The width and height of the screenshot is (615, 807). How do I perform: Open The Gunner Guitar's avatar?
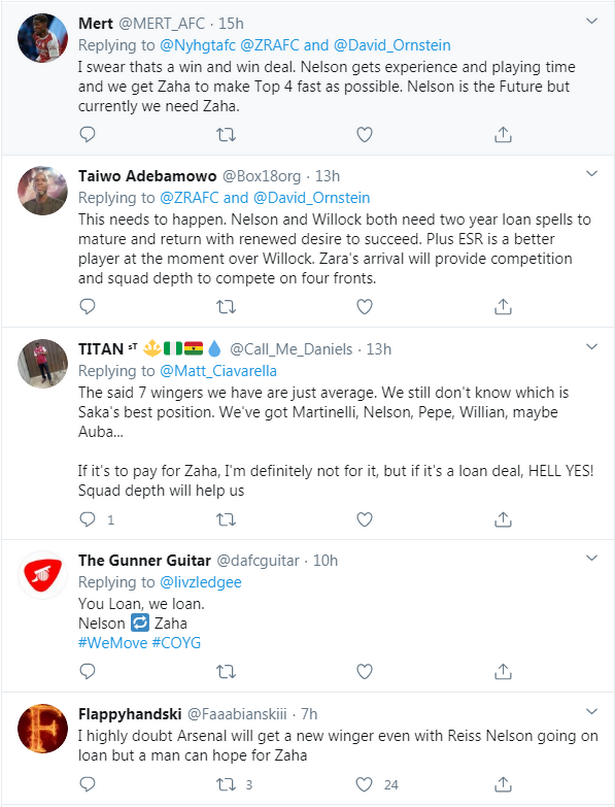pos(43,576)
